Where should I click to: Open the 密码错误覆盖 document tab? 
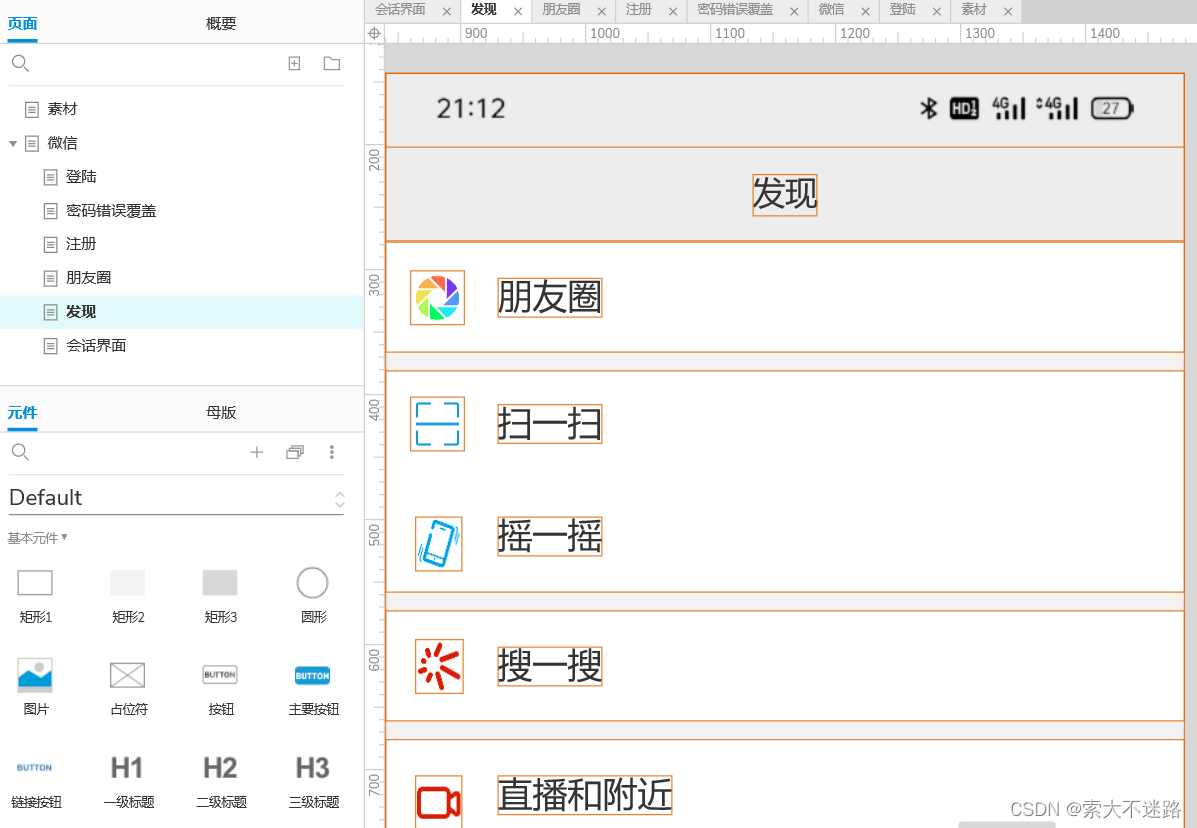(x=735, y=10)
